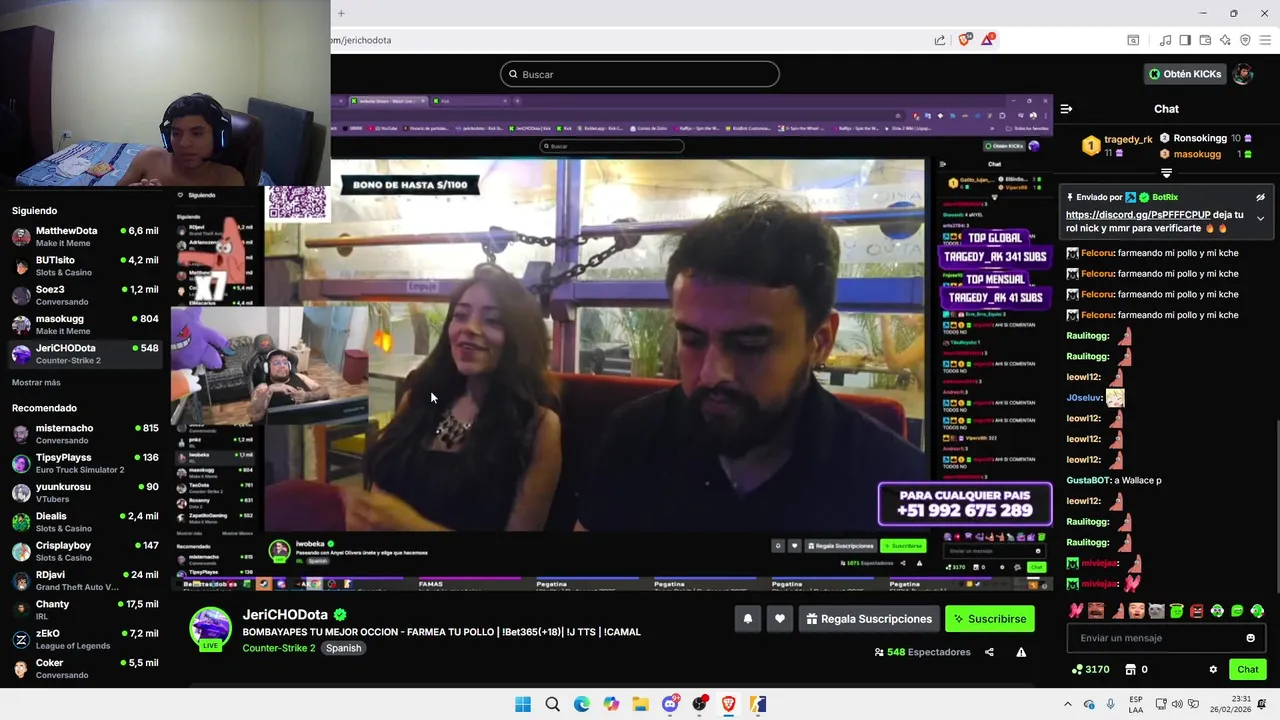Open a new browser tab
This screenshot has width=1280, height=720.
tap(341, 13)
